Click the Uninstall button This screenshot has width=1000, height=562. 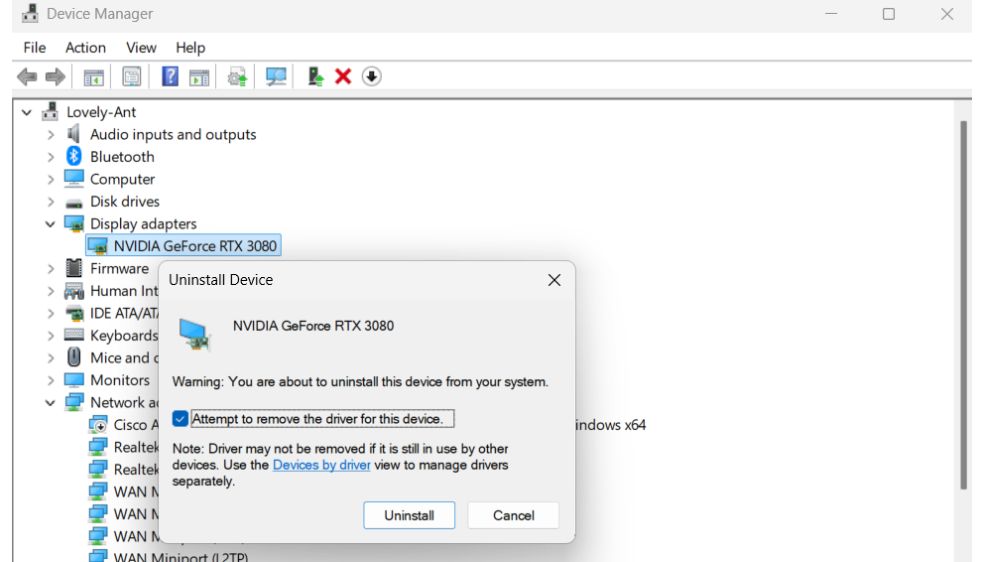pyautogui.click(x=409, y=515)
